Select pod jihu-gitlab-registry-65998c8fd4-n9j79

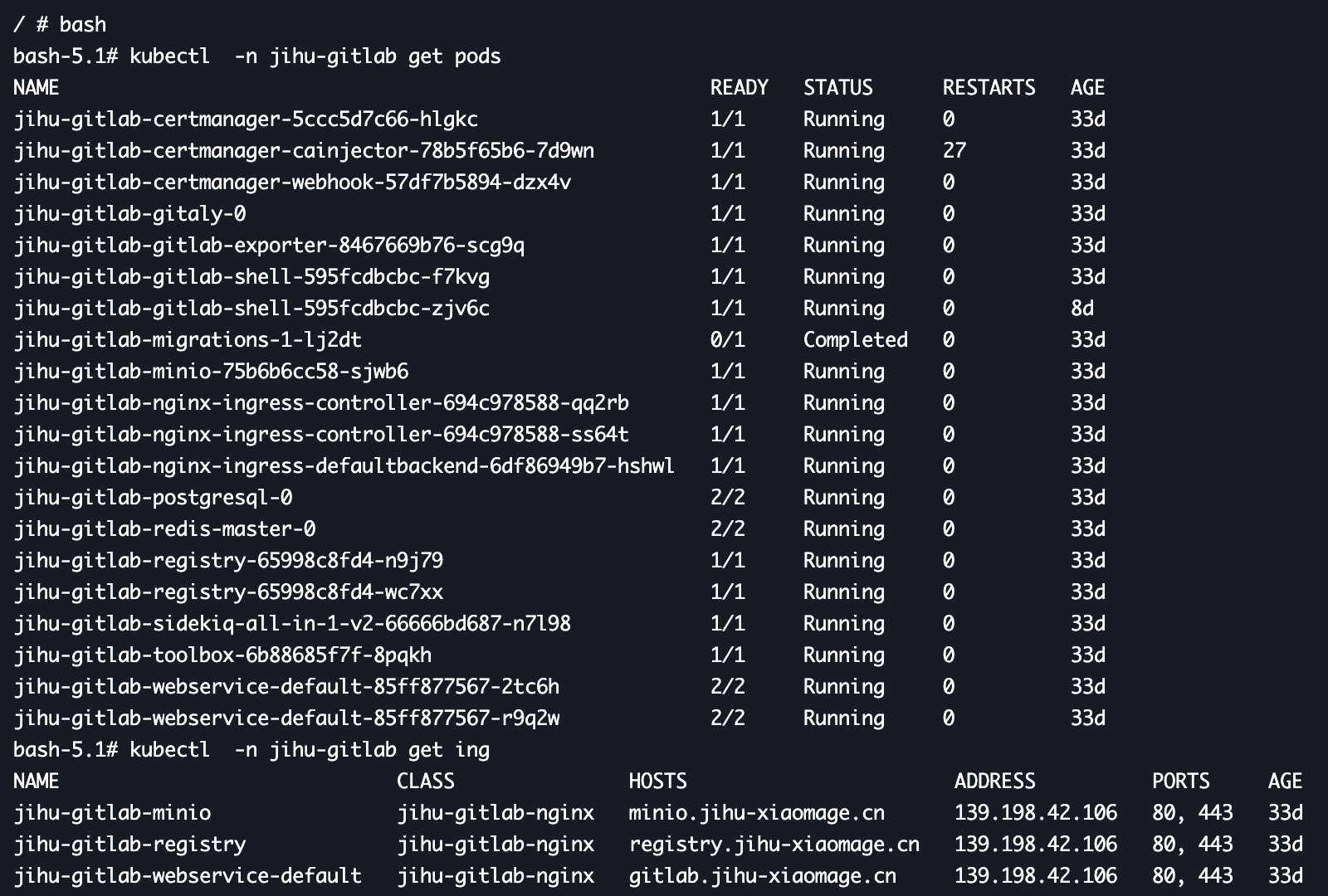pyautogui.click(x=228, y=561)
